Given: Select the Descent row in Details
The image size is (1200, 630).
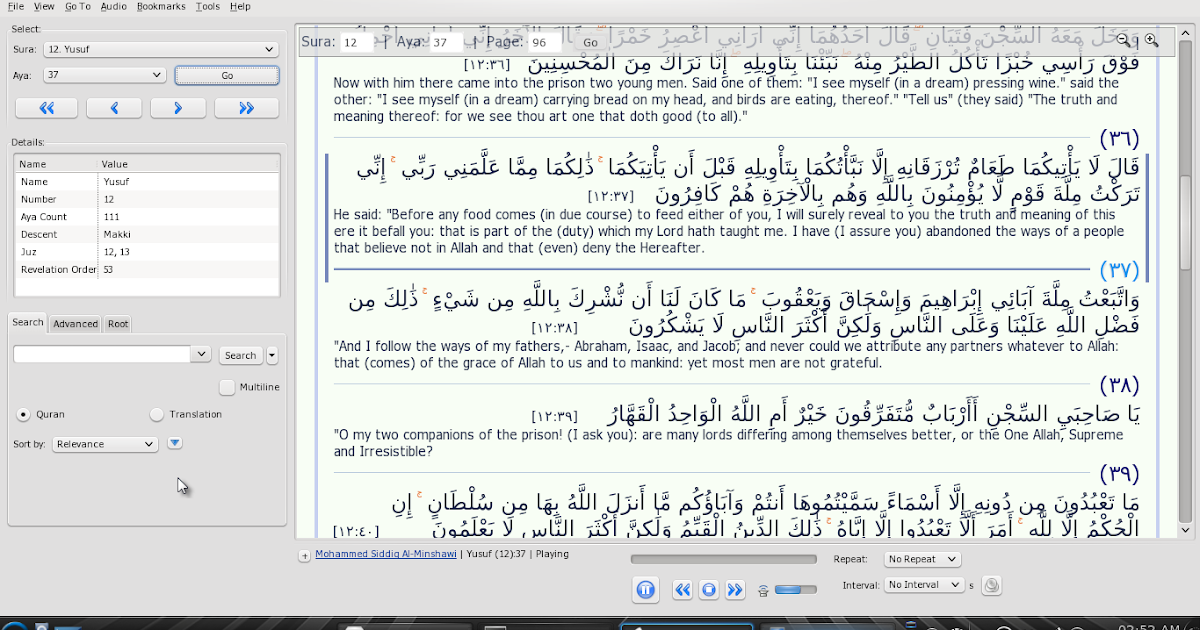Looking at the screenshot, I should click(x=146, y=234).
